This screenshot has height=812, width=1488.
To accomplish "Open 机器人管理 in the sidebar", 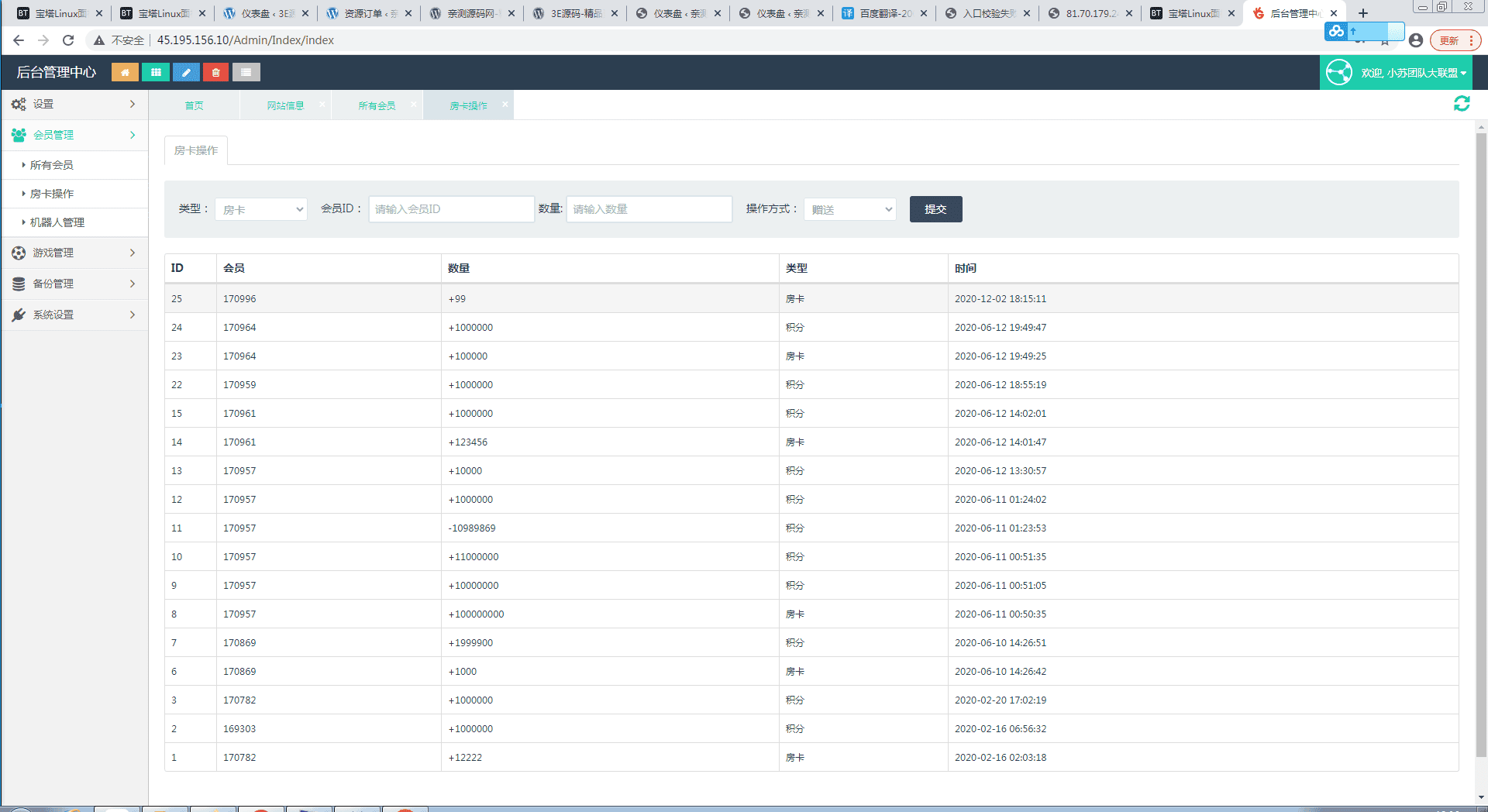I will (57, 222).
